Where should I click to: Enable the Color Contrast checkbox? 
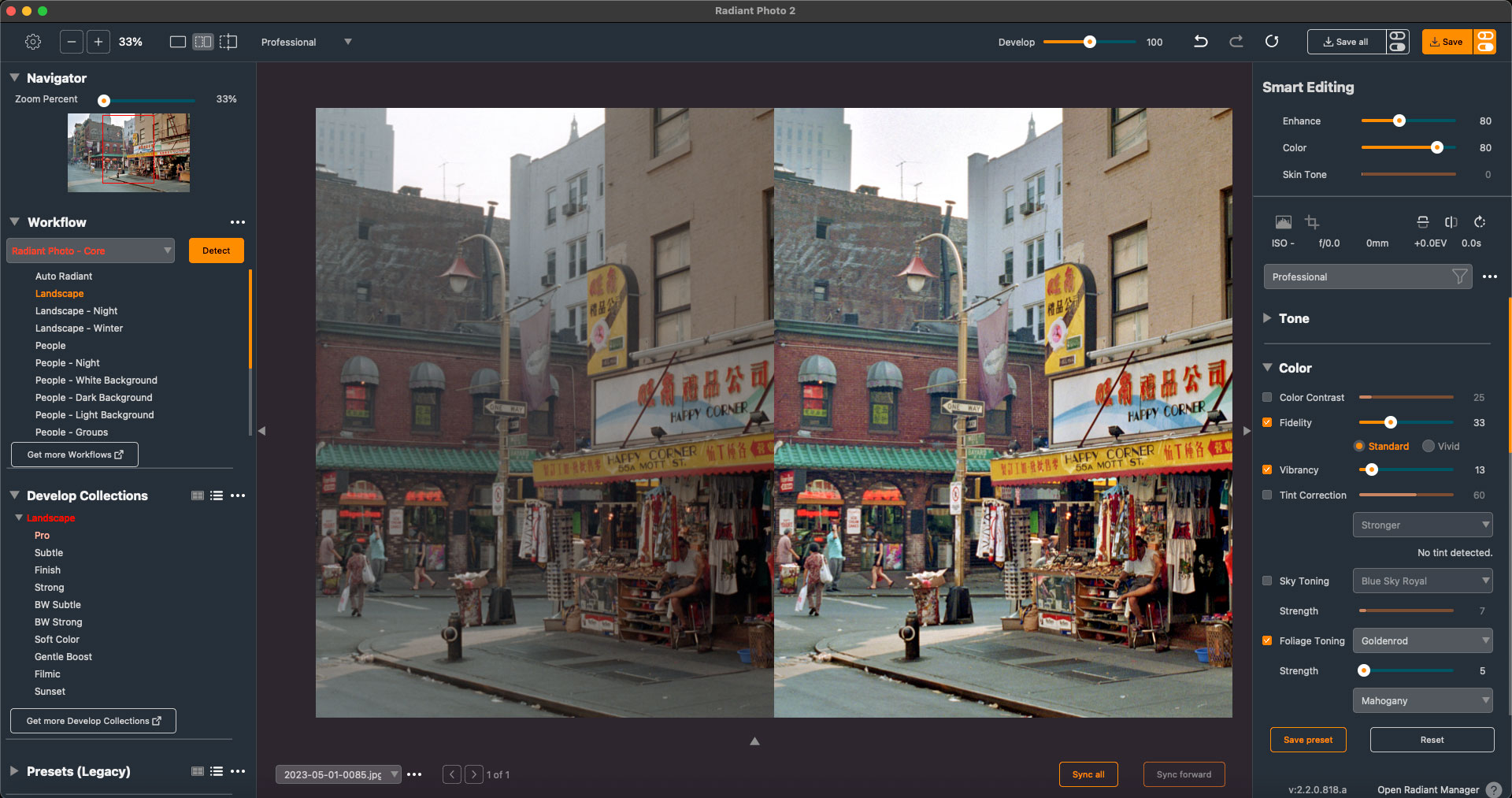[x=1267, y=398]
